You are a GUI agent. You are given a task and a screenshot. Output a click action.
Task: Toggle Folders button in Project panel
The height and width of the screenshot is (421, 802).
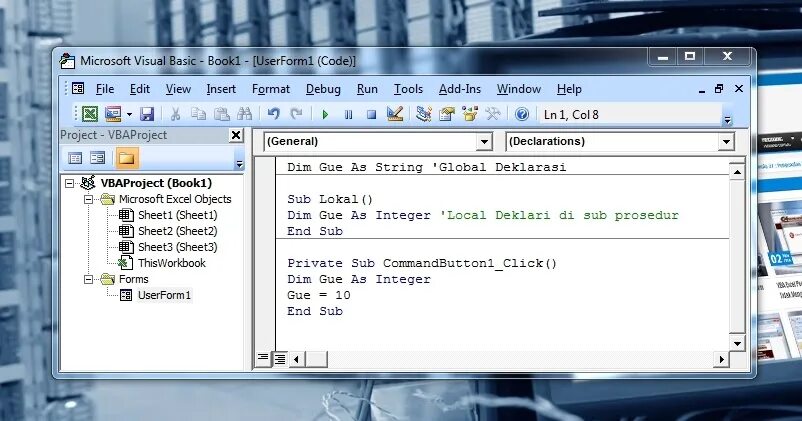tap(126, 158)
